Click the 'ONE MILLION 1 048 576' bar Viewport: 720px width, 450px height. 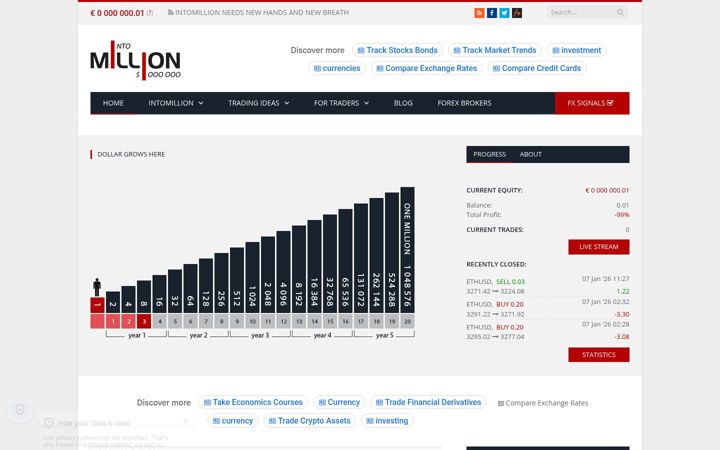click(x=407, y=250)
